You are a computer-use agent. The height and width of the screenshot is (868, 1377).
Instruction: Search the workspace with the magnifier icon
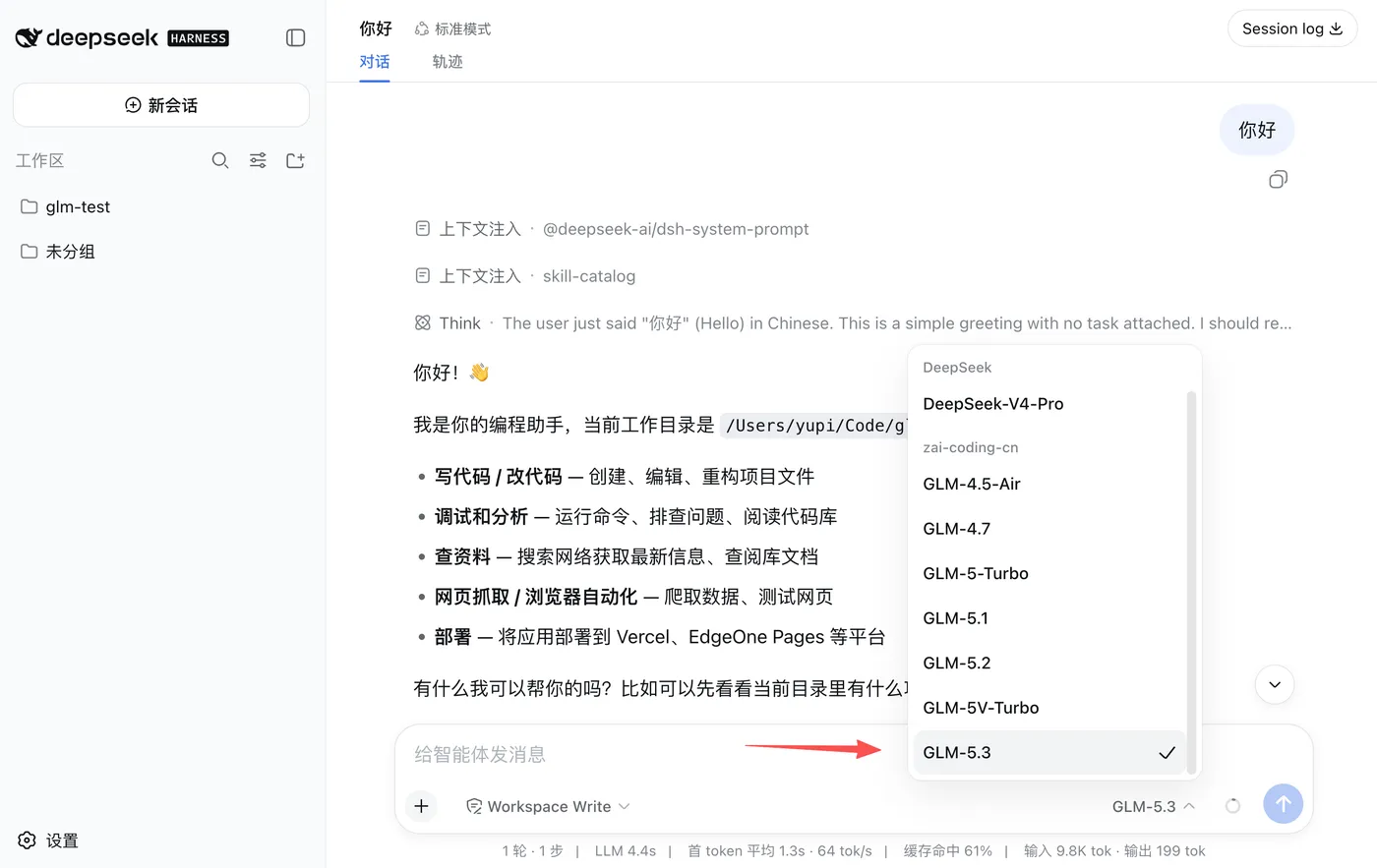point(220,160)
